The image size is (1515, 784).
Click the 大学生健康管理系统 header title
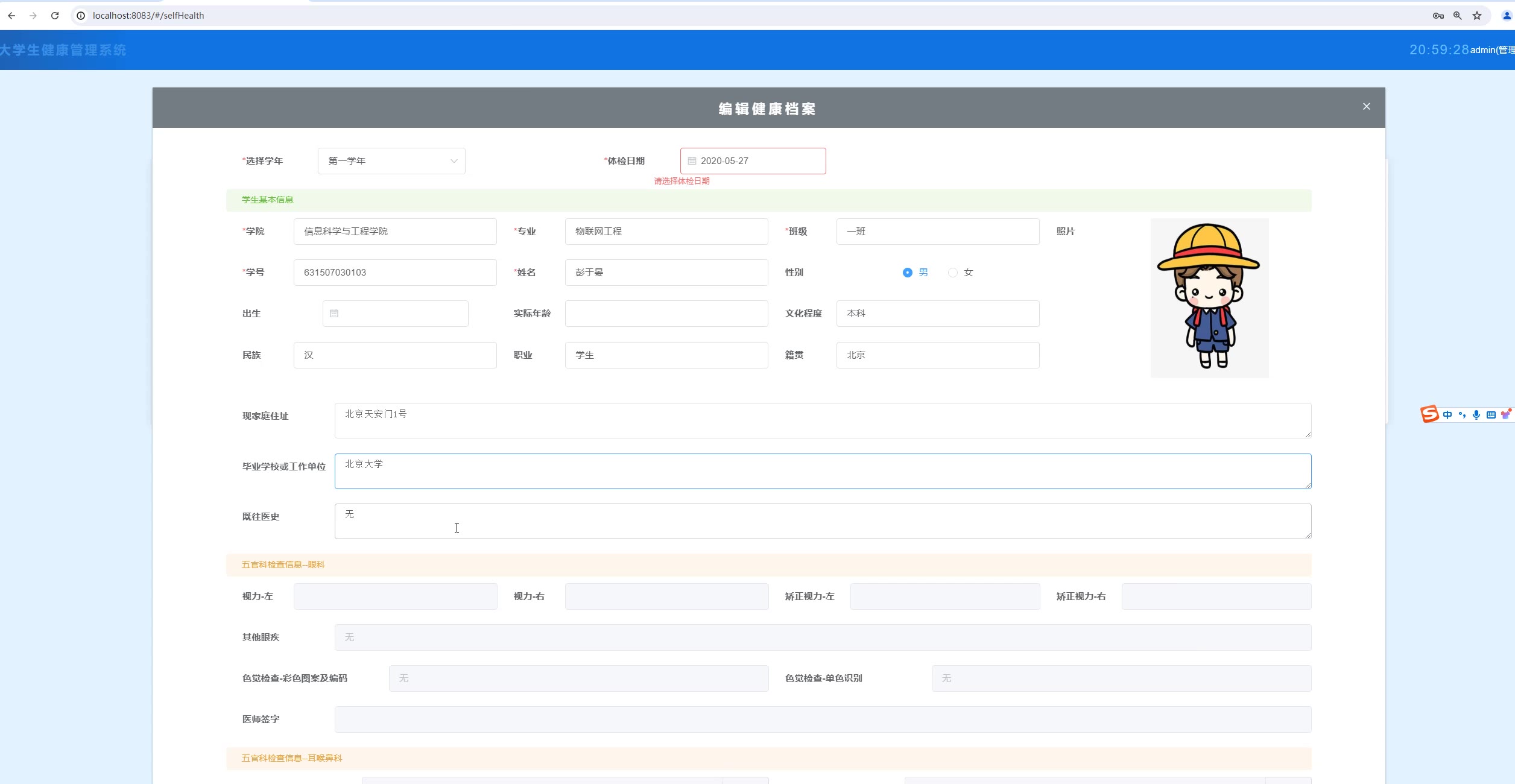(x=63, y=50)
